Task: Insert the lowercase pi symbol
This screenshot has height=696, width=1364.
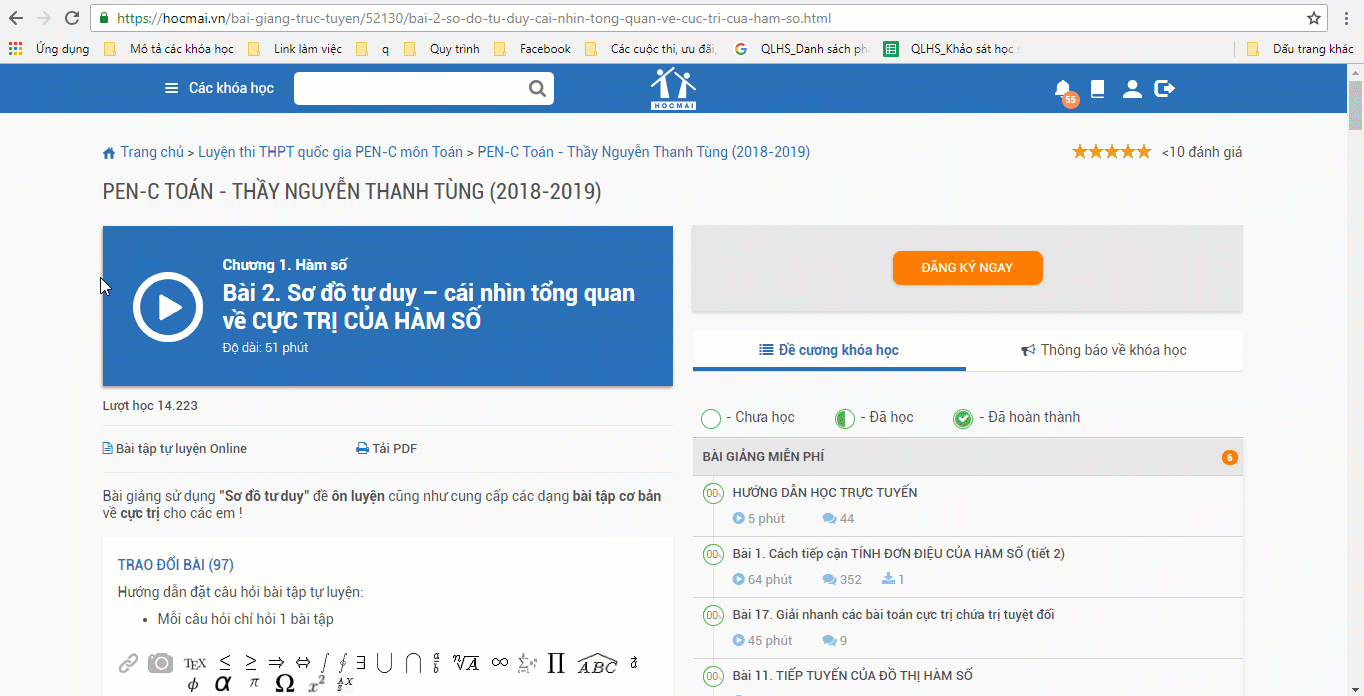Action: point(254,683)
